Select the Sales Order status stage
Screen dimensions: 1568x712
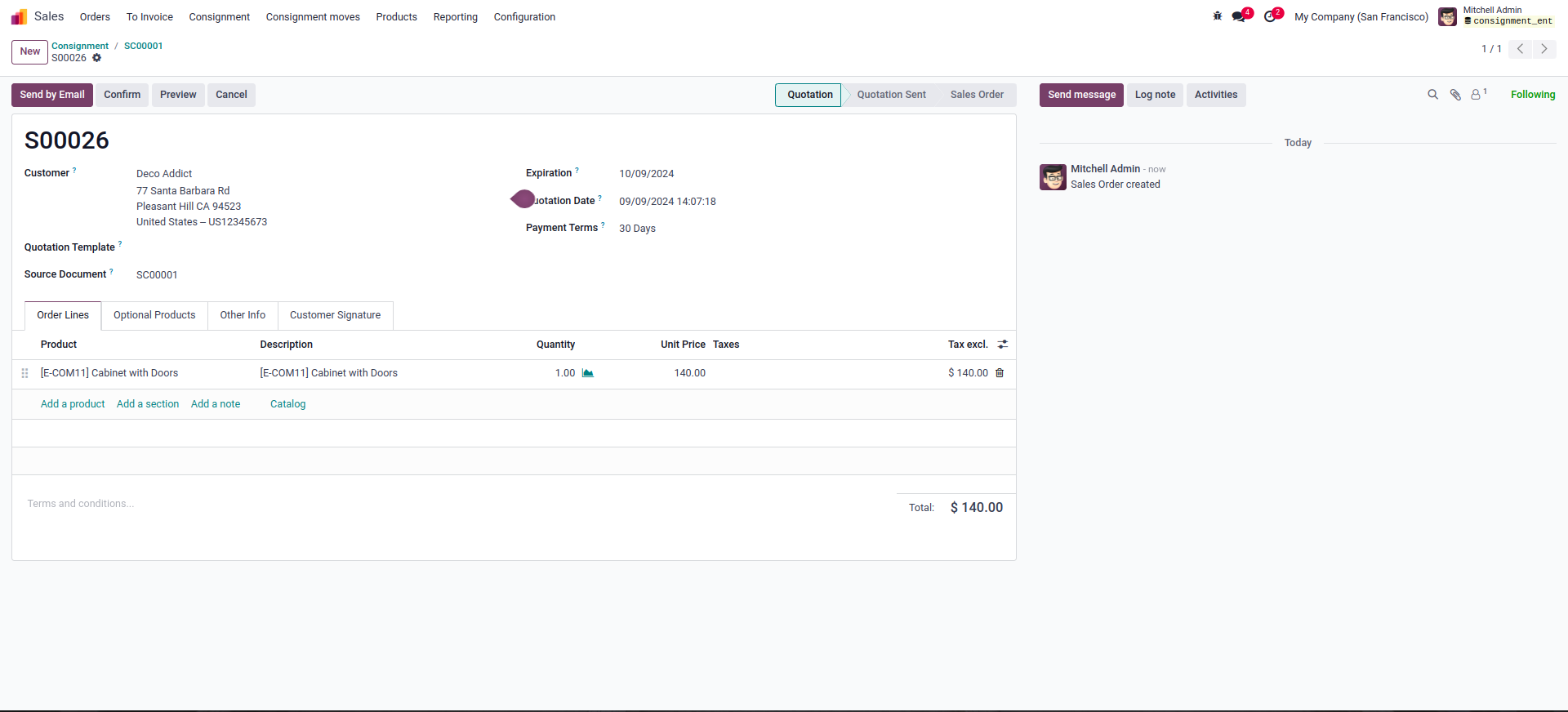[977, 95]
